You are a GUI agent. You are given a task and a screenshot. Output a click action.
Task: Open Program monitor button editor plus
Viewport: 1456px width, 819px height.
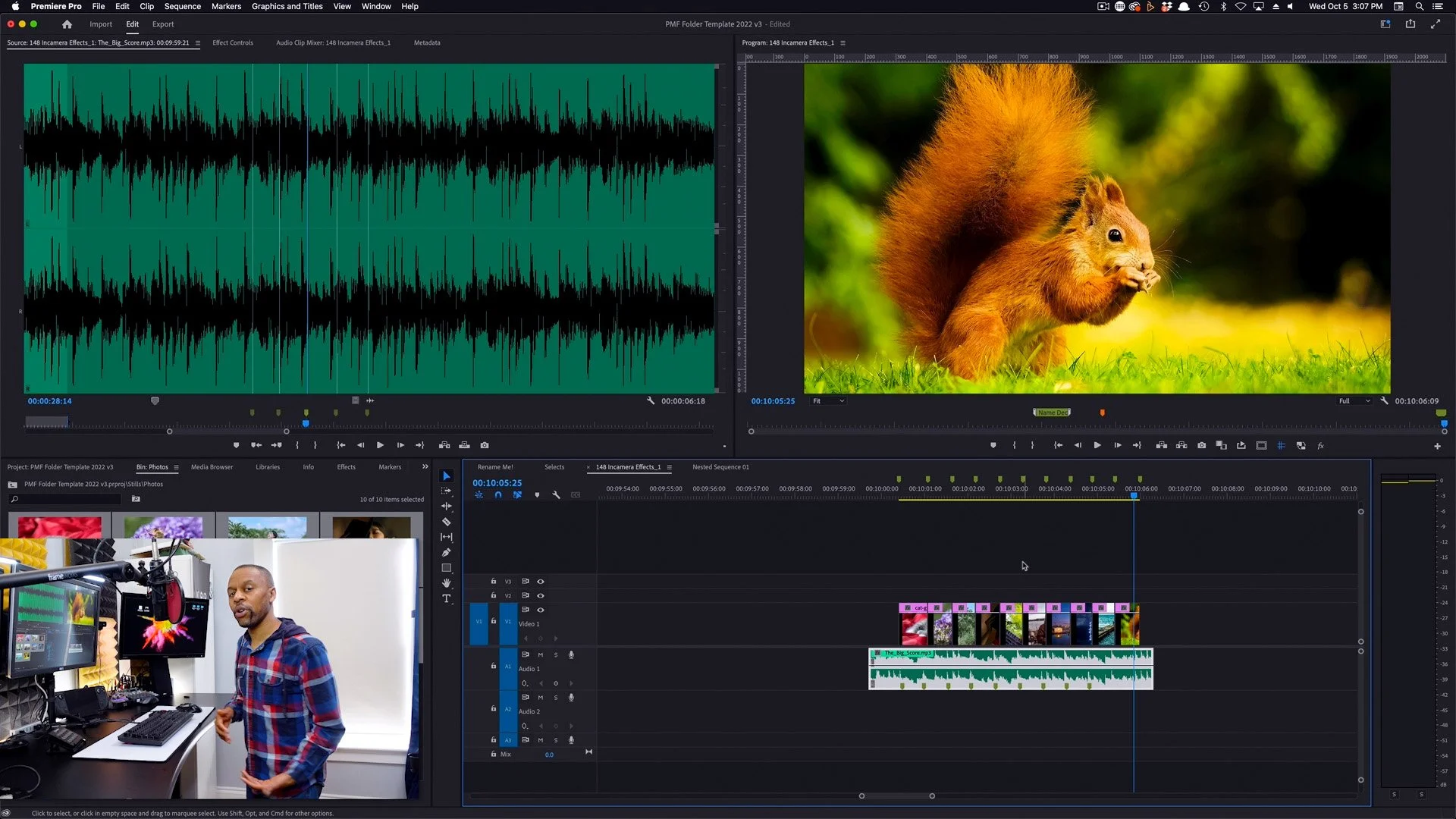click(x=1437, y=446)
